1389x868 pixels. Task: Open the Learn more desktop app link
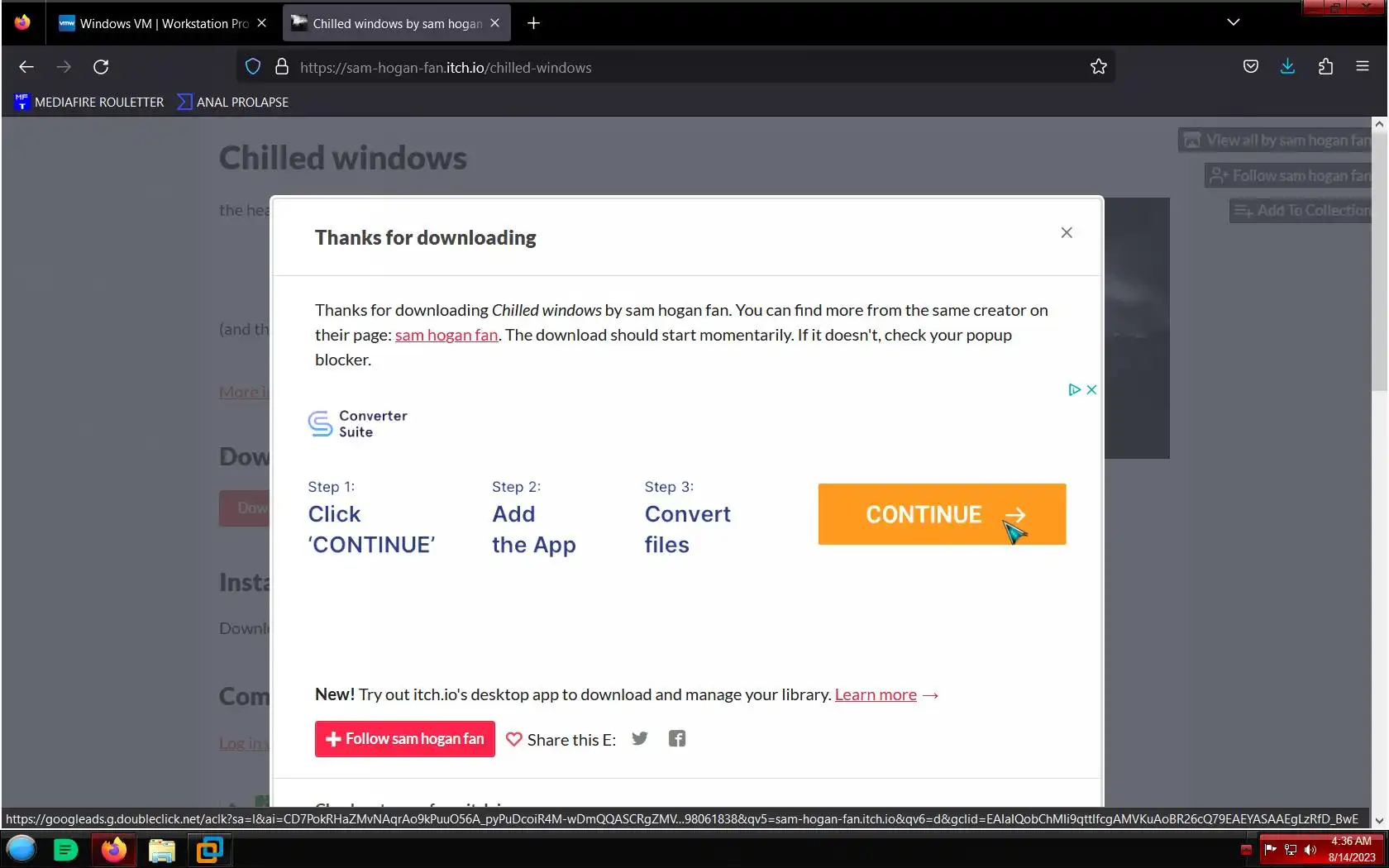click(x=876, y=694)
